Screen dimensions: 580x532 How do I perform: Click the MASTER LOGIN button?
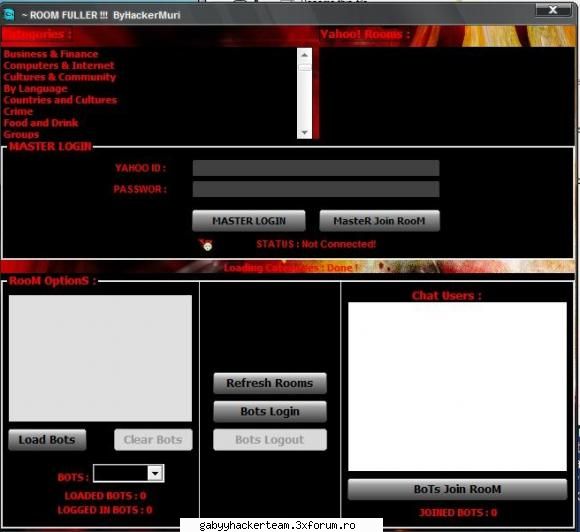tap(249, 221)
